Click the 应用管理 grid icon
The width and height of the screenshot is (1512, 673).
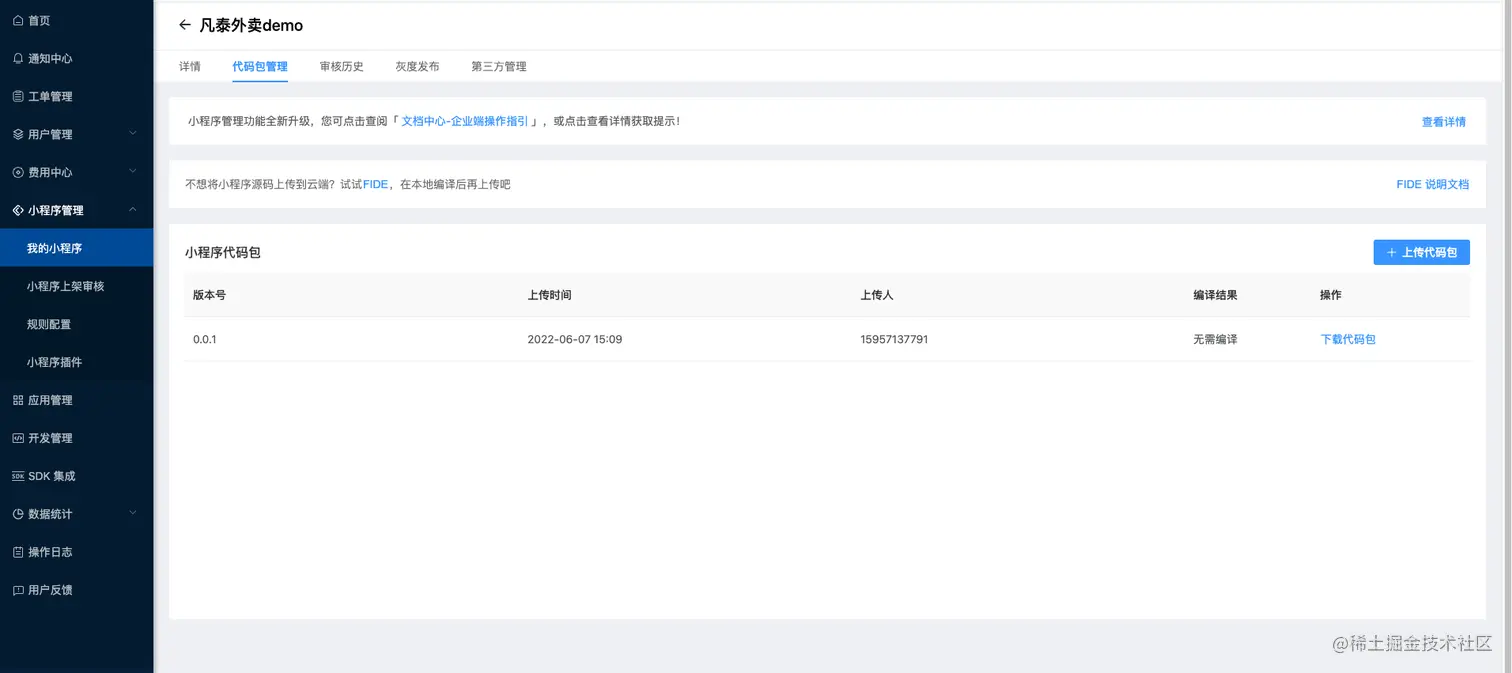click(x=18, y=400)
